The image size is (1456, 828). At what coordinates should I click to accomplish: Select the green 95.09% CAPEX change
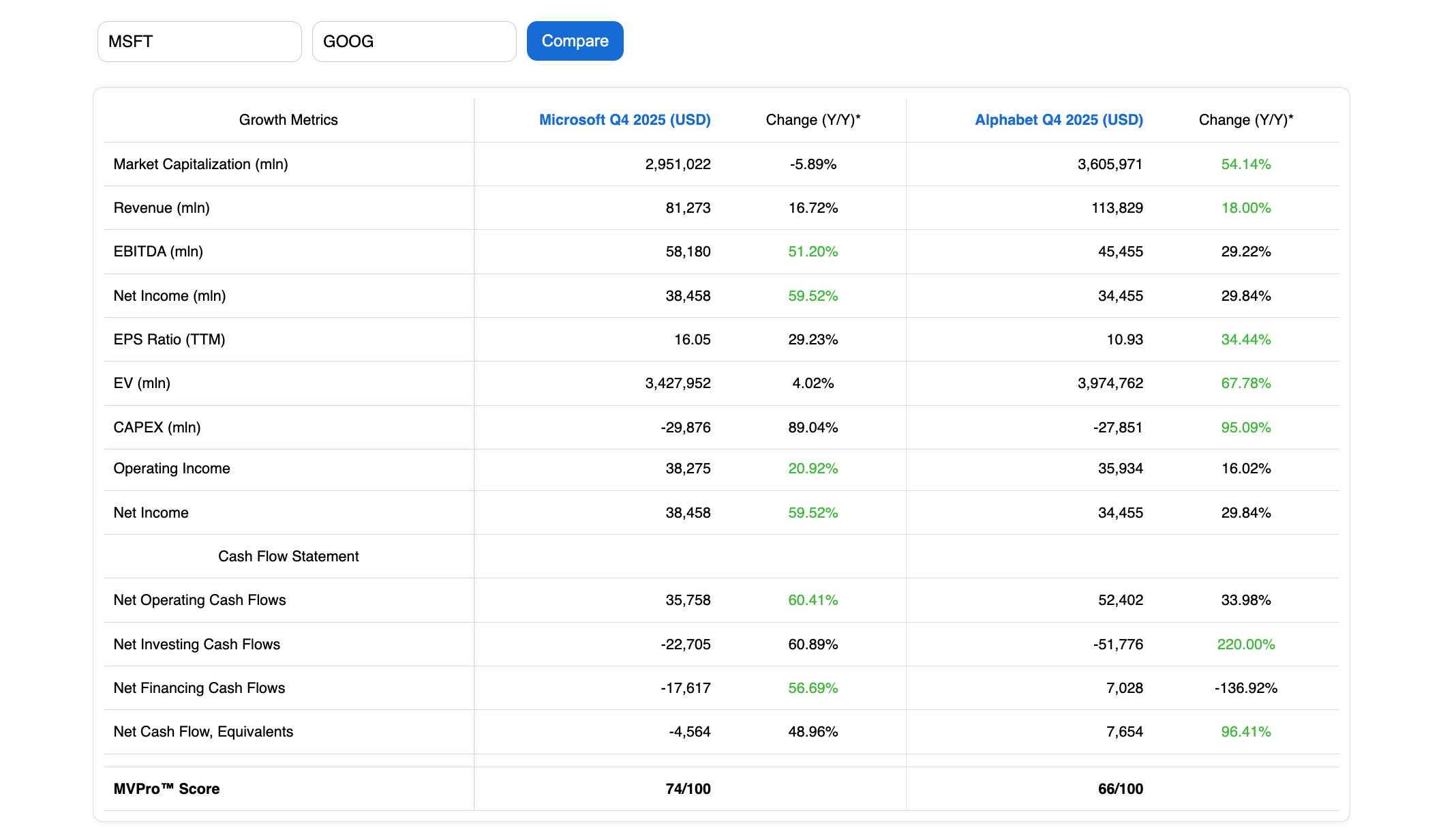tap(1246, 428)
